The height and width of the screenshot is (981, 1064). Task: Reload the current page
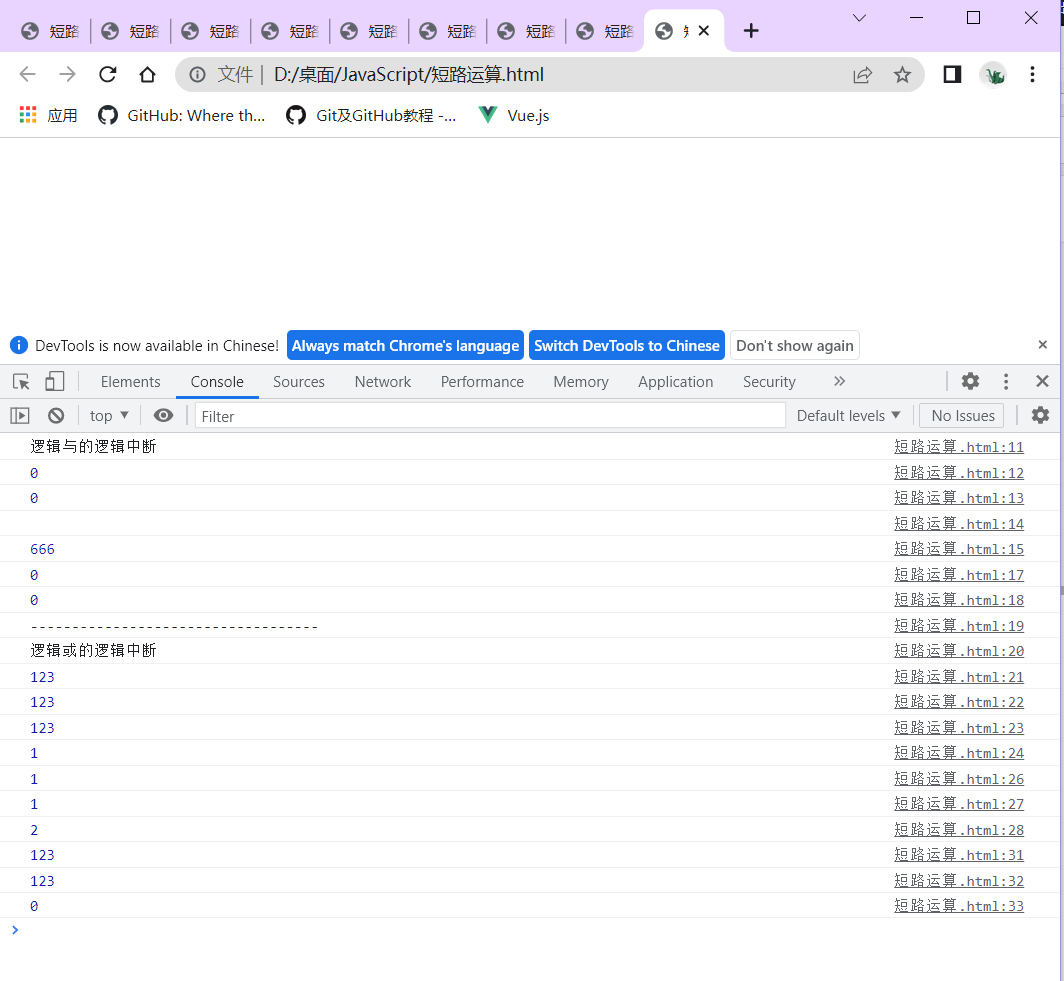[107, 75]
